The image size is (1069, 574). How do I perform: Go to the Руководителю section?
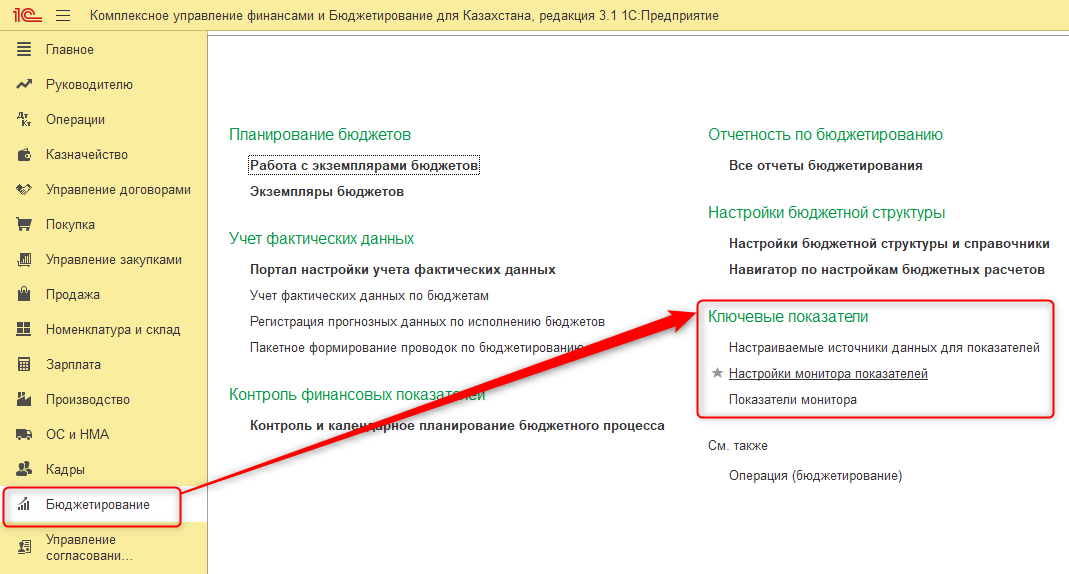(x=89, y=85)
